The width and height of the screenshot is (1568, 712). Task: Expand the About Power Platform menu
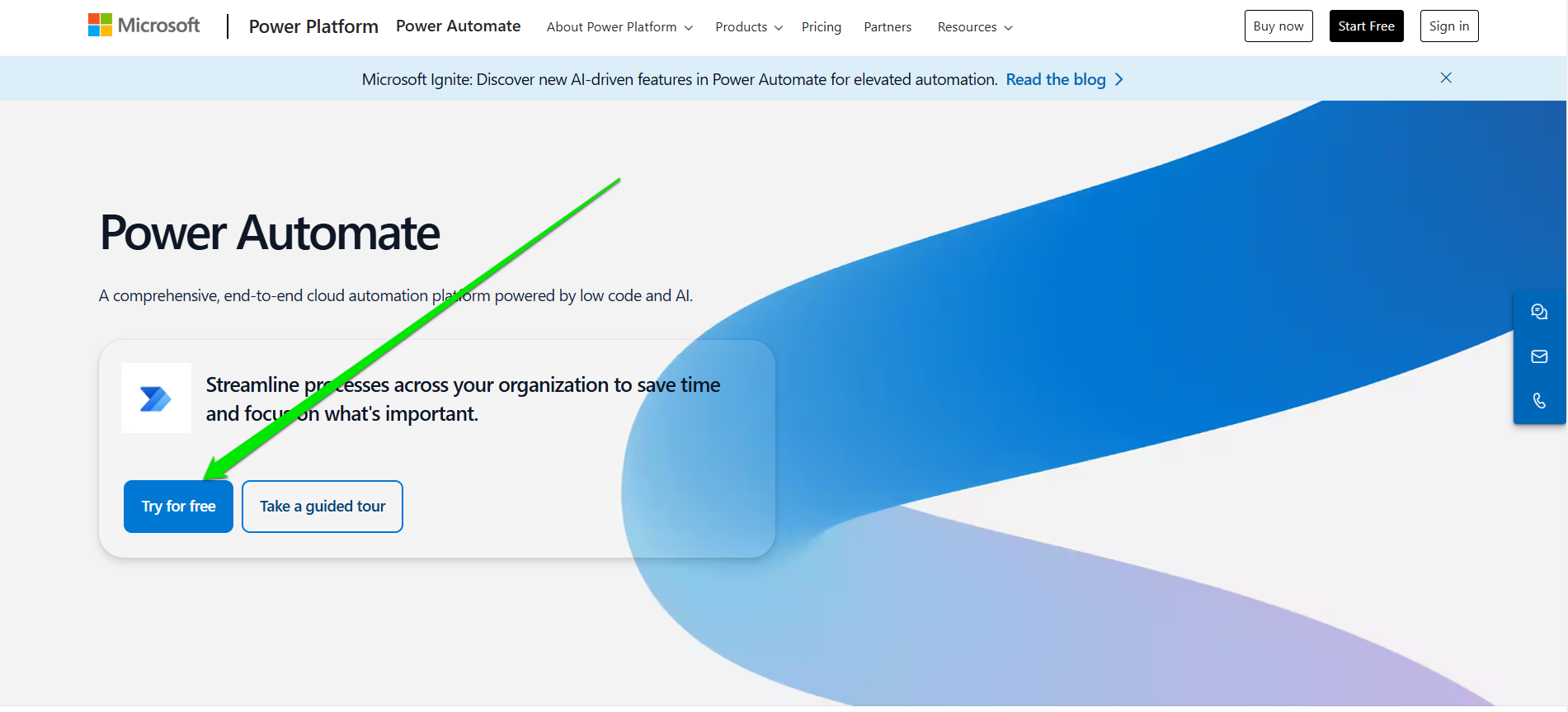coord(619,27)
